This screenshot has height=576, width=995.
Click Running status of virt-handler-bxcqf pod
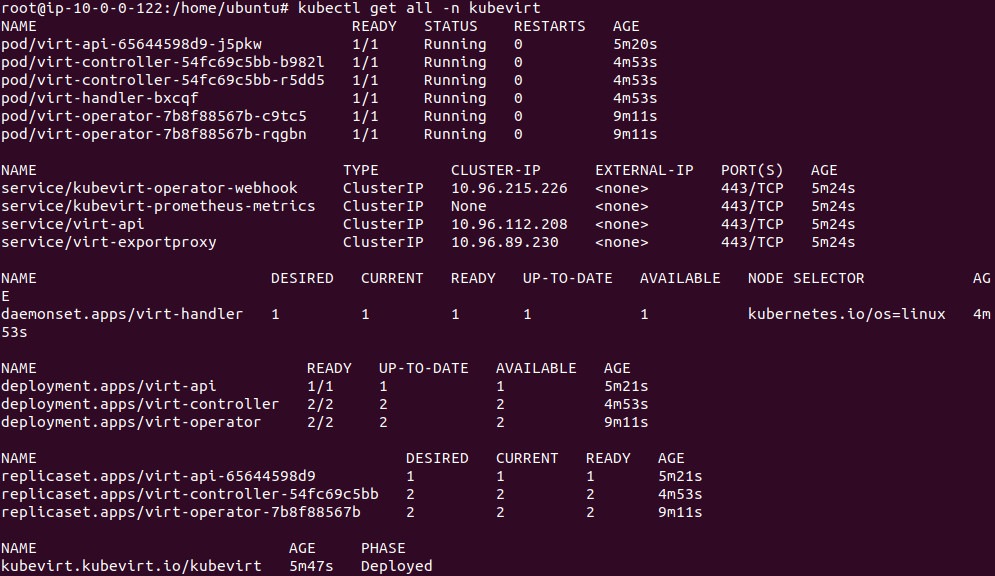click(455, 98)
